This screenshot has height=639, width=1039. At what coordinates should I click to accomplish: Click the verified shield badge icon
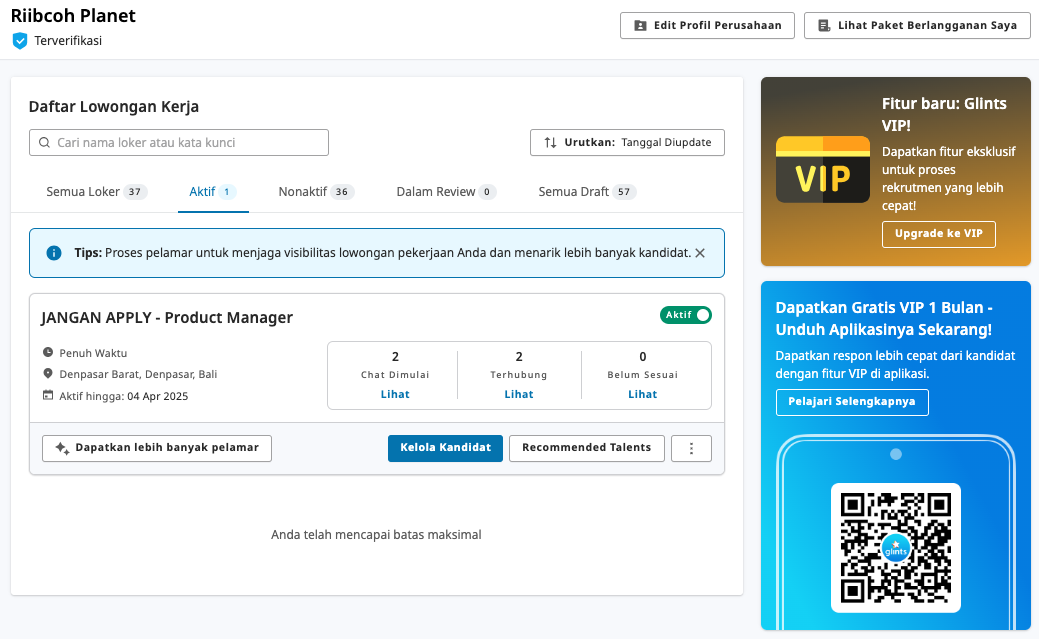coord(19,41)
